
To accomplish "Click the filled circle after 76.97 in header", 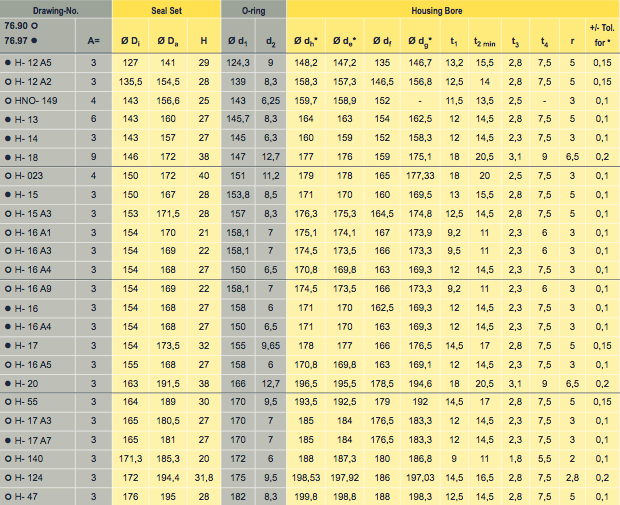I will click(x=35, y=43).
